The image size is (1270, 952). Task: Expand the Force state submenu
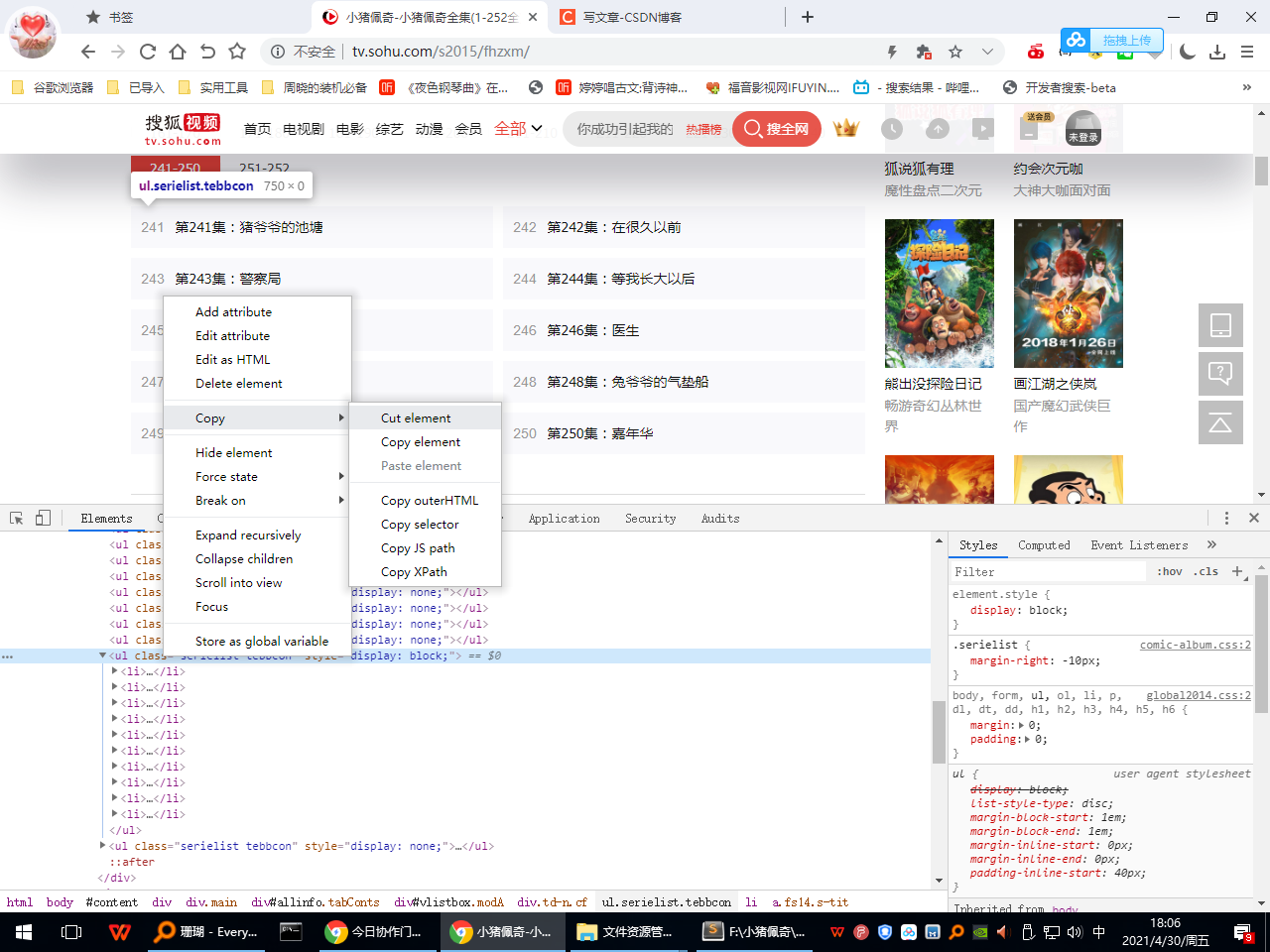tap(341, 477)
